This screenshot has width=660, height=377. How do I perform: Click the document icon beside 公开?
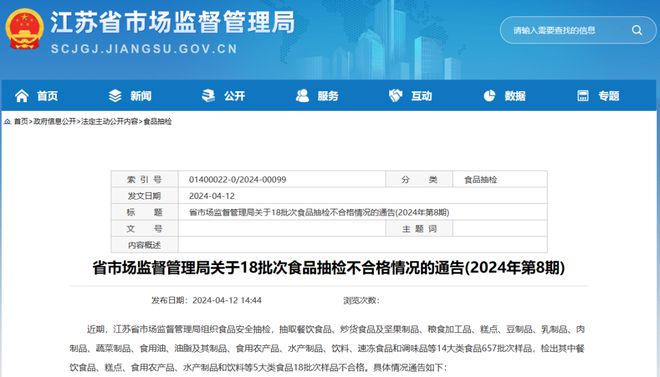coord(208,96)
